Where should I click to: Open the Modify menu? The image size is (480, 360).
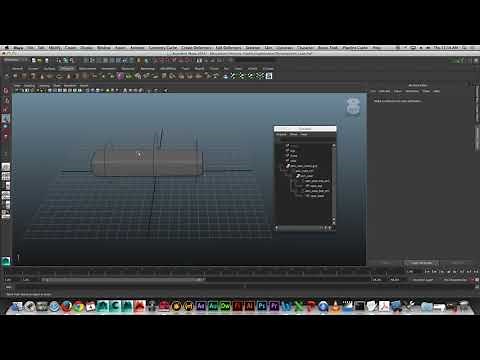(x=55, y=48)
